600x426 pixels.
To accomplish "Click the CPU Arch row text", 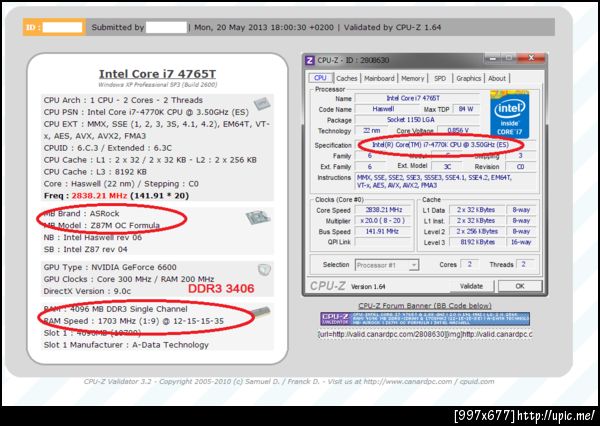I will click(123, 100).
